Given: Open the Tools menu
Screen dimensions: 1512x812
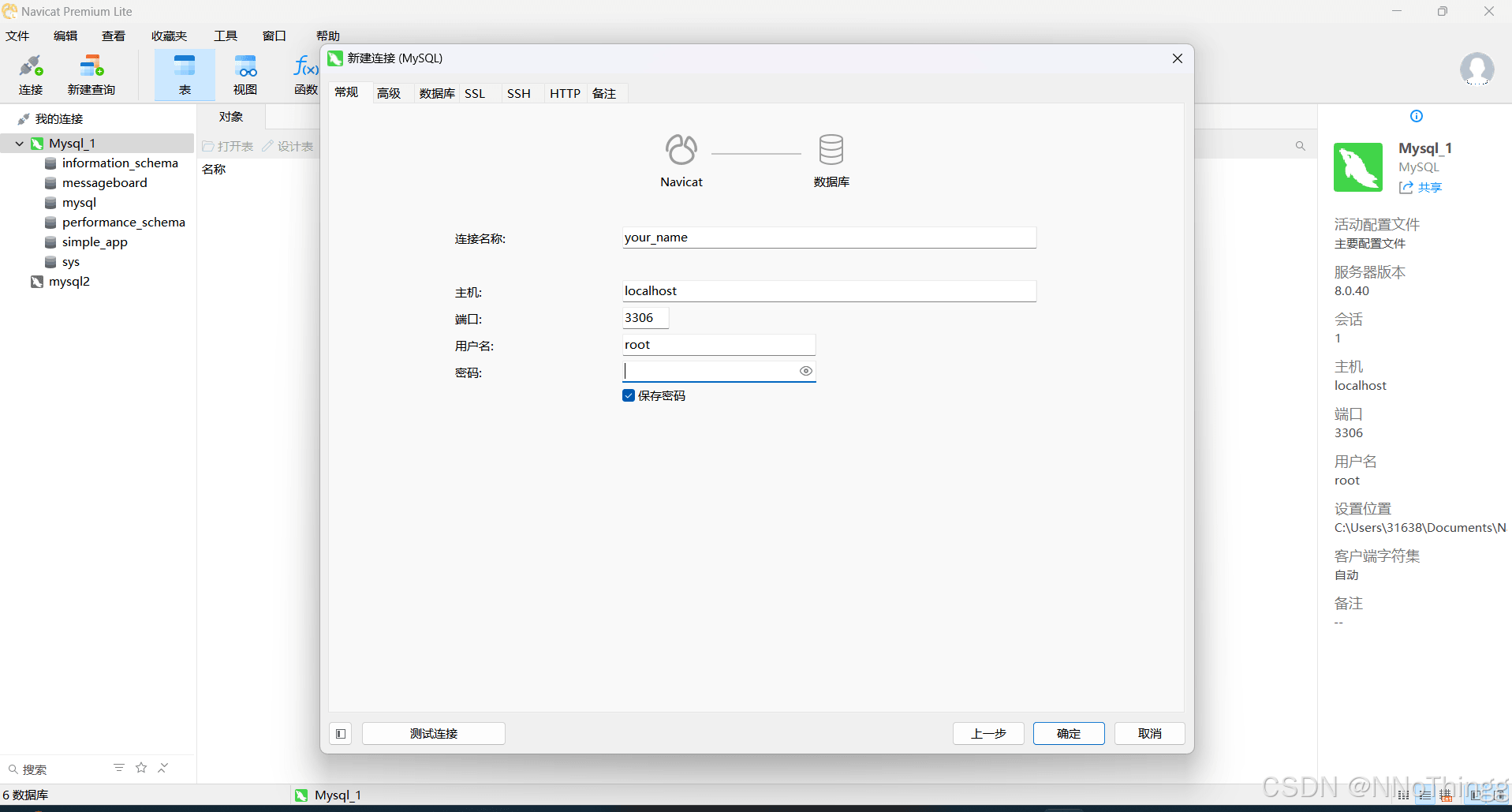Looking at the screenshot, I should [x=226, y=36].
